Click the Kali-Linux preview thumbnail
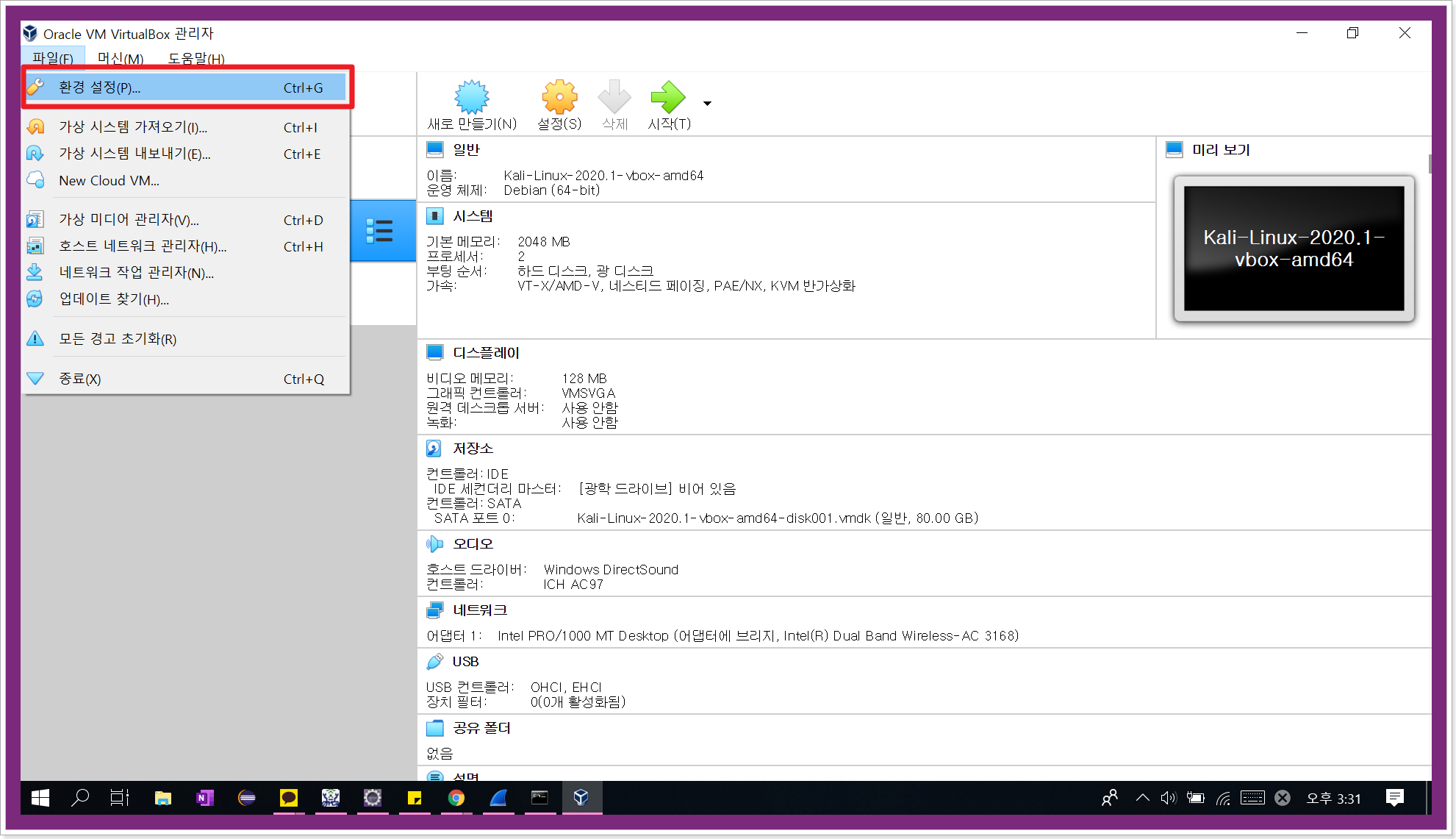The image size is (1456, 839). (1294, 249)
